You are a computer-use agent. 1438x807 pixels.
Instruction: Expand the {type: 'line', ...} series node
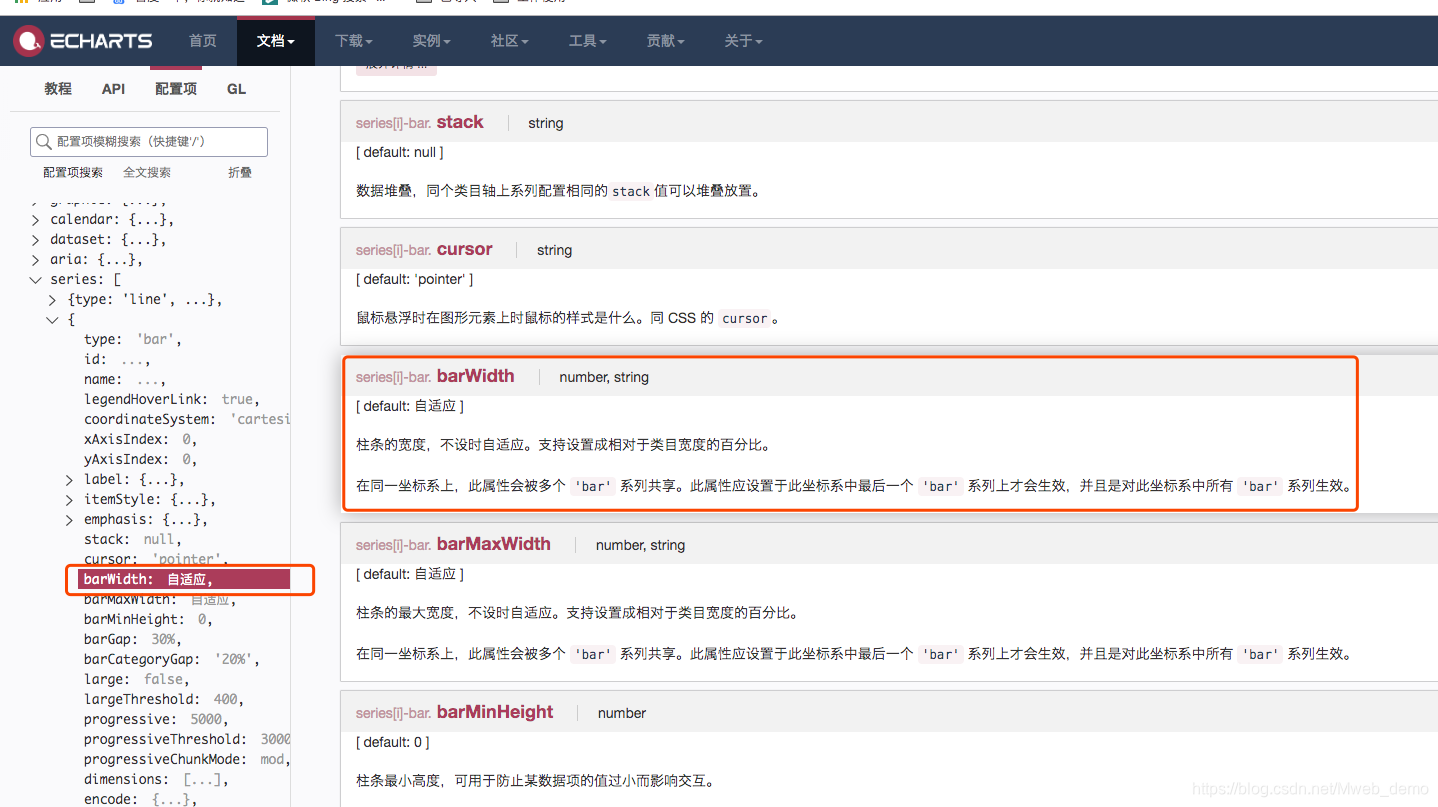53,299
